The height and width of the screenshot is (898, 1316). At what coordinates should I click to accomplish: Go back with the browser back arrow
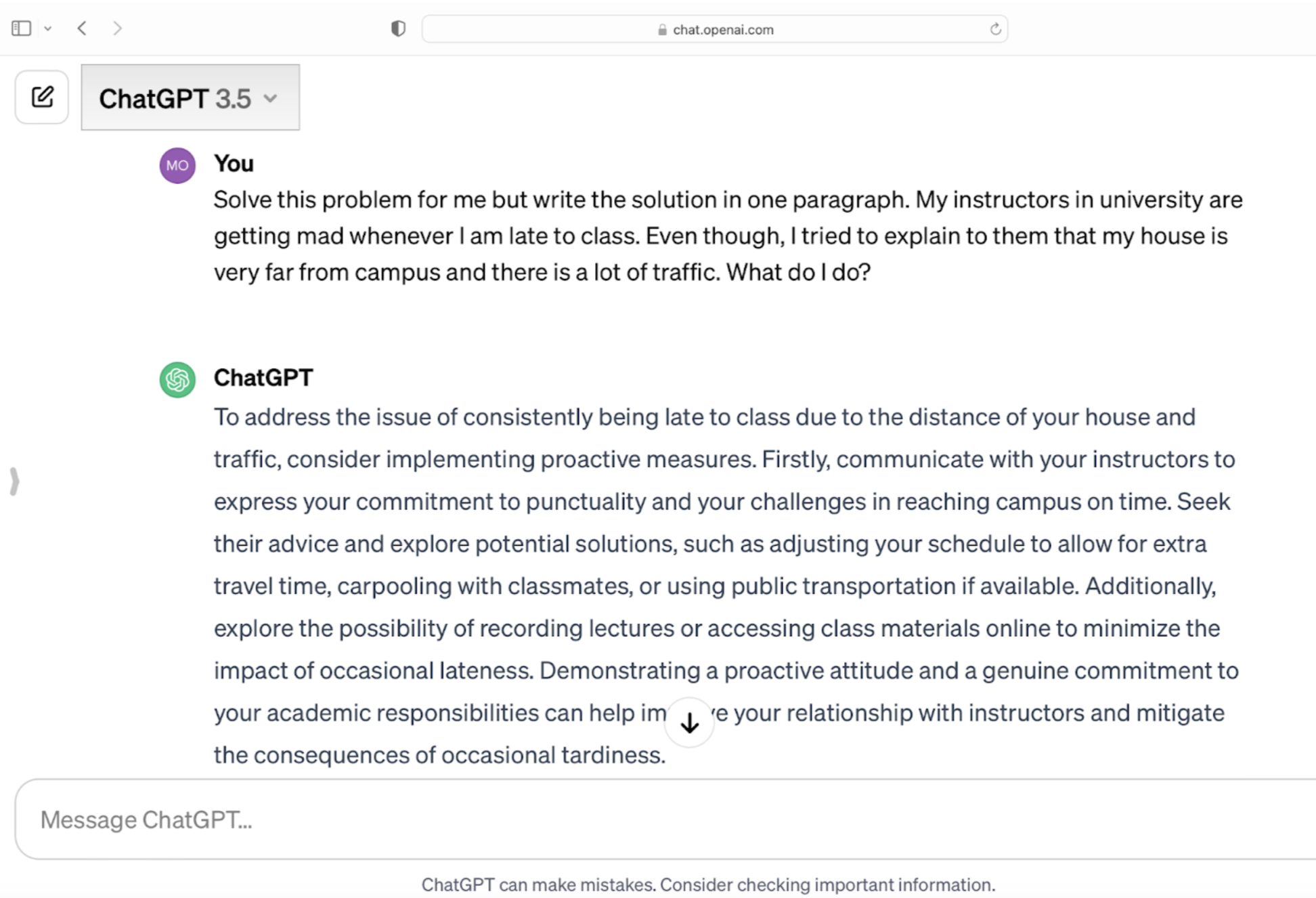tap(83, 28)
